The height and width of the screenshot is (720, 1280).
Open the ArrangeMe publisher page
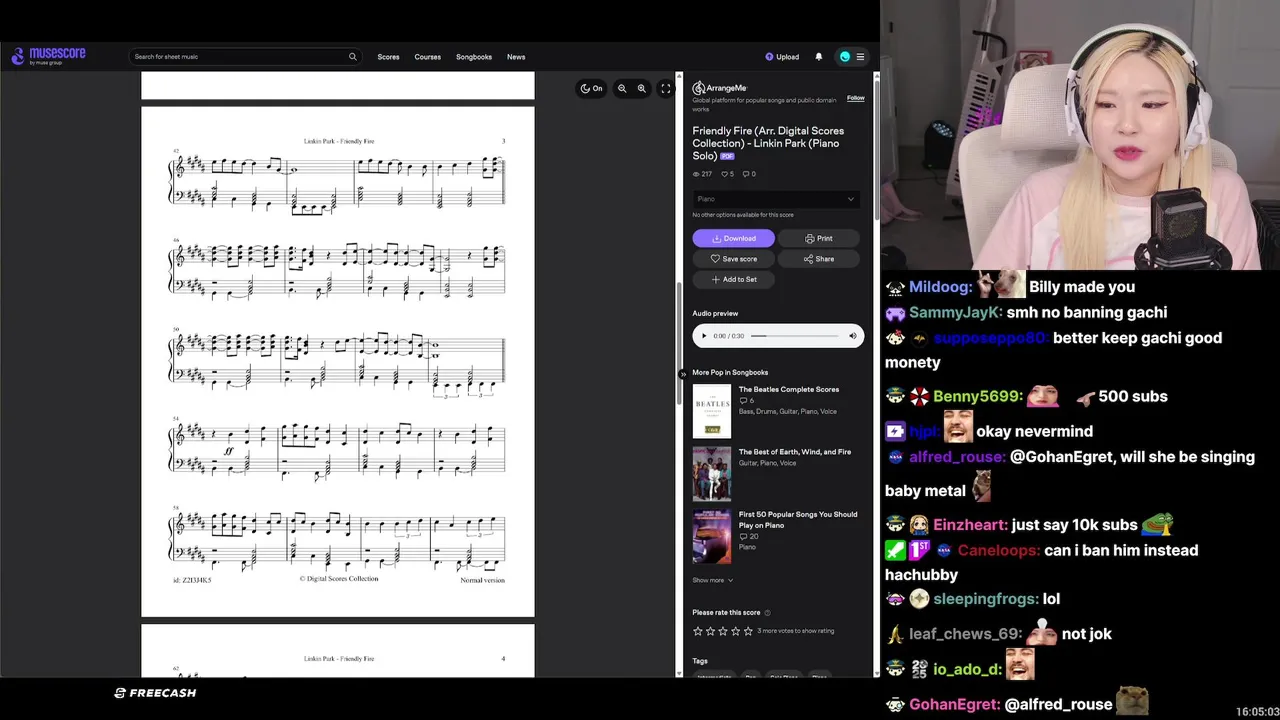[720, 88]
